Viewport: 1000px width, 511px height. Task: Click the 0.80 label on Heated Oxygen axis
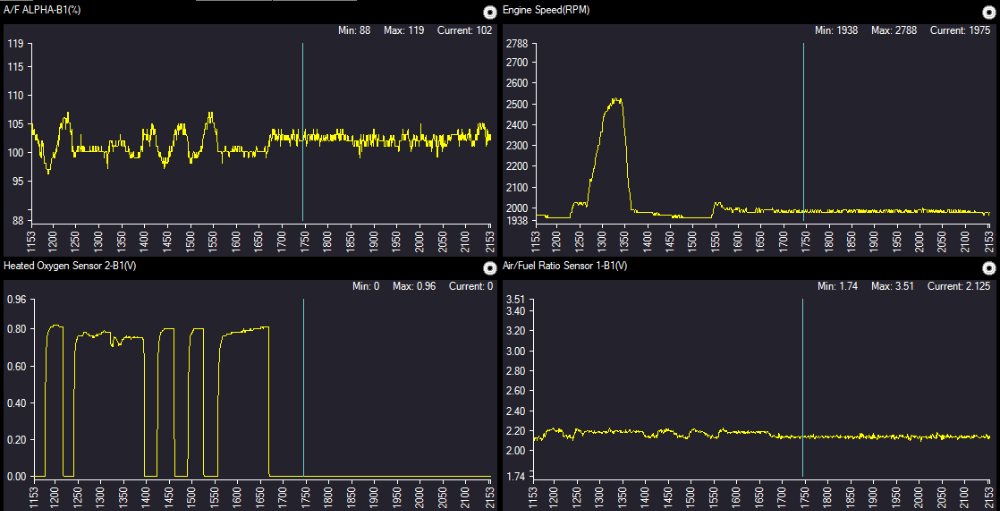(15, 329)
